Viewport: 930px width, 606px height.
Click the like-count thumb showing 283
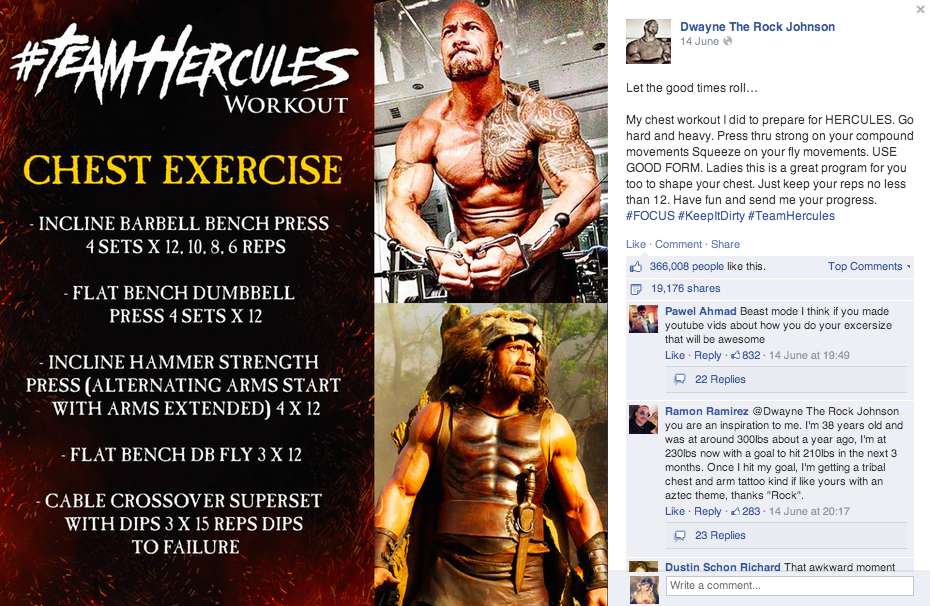pyautogui.click(x=735, y=511)
